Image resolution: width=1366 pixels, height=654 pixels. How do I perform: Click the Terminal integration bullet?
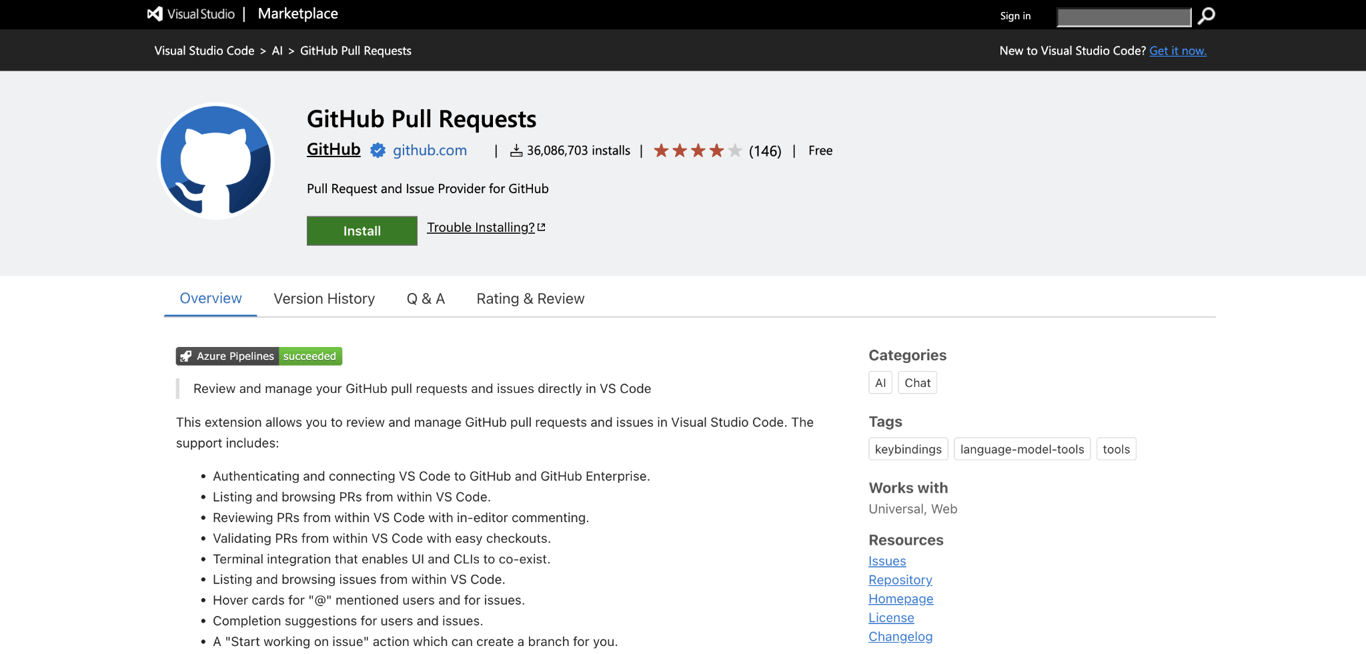382,559
